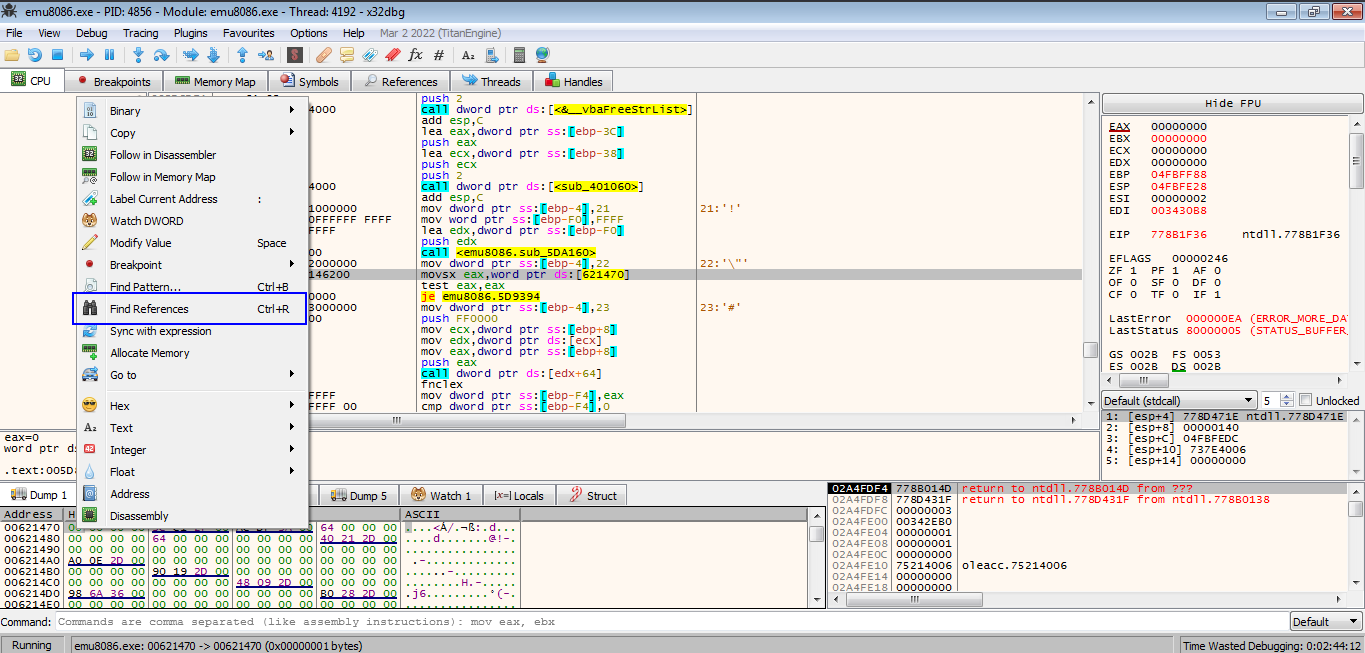Click the Open file folder icon
The image size is (1365, 653).
point(12,55)
